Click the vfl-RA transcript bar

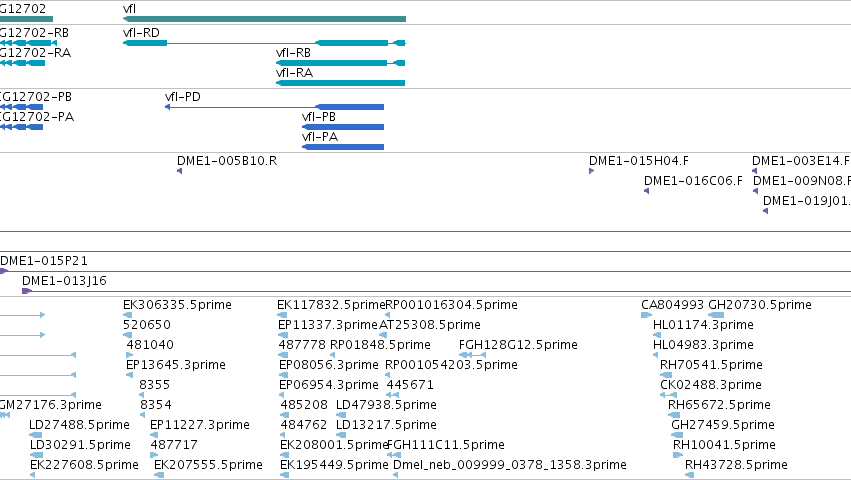pos(340,83)
